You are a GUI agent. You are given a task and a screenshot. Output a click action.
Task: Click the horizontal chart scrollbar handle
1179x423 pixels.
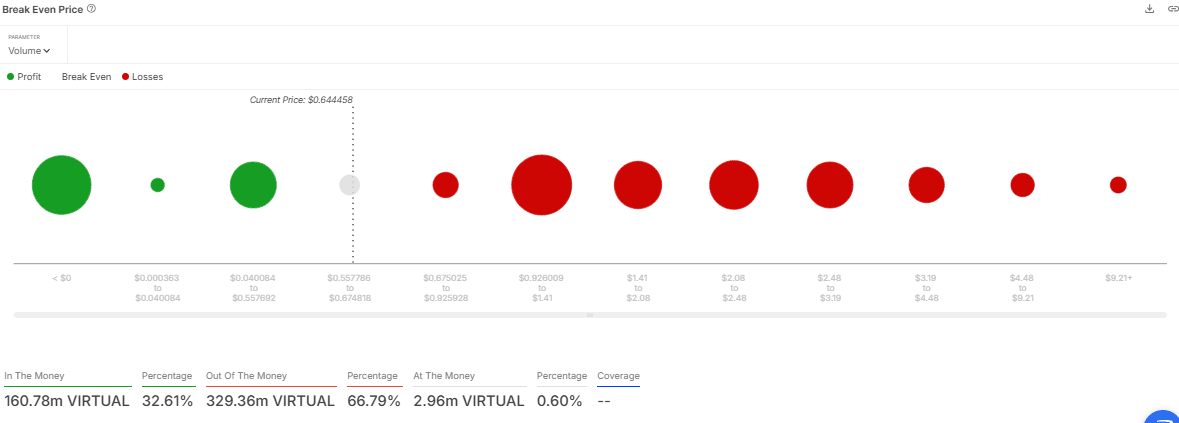(589, 315)
